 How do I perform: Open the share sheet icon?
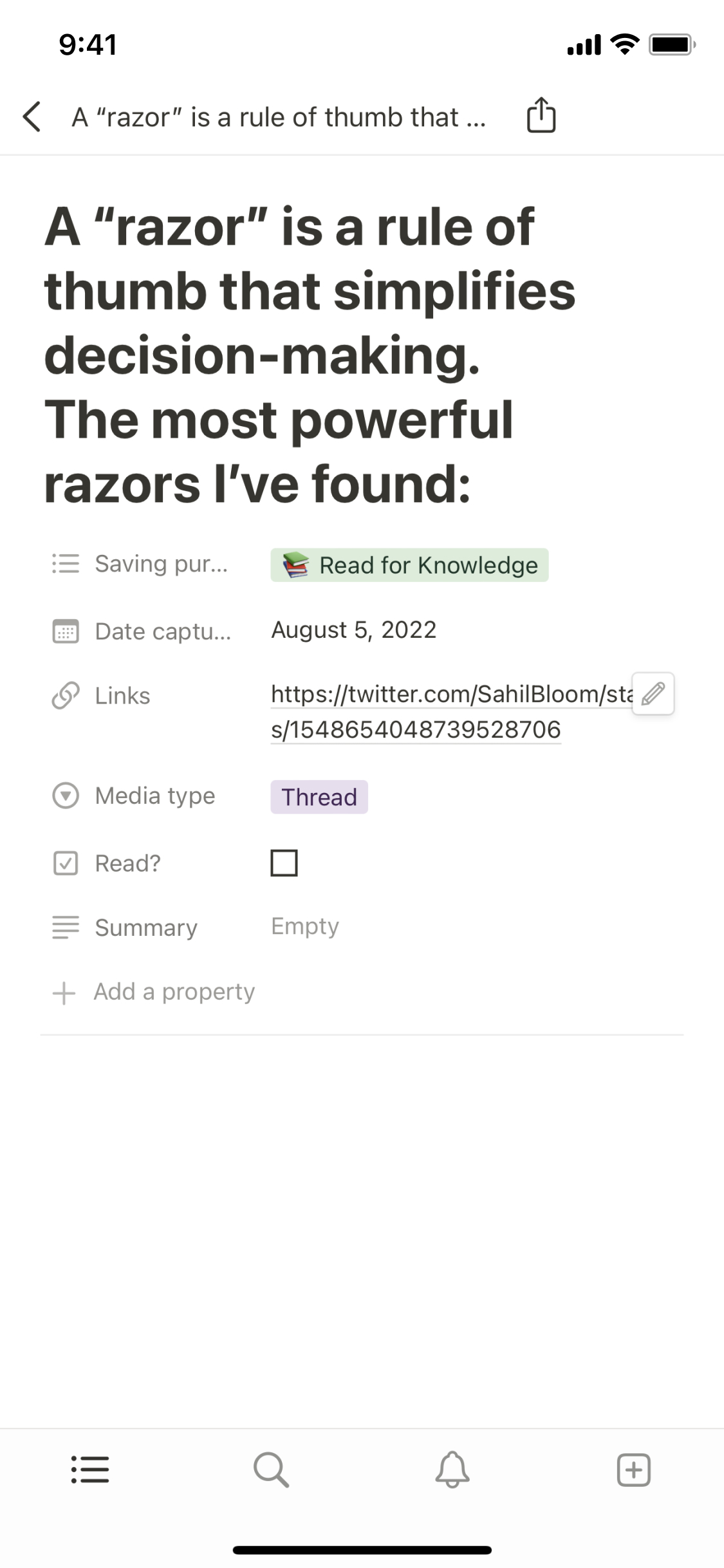point(541,116)
